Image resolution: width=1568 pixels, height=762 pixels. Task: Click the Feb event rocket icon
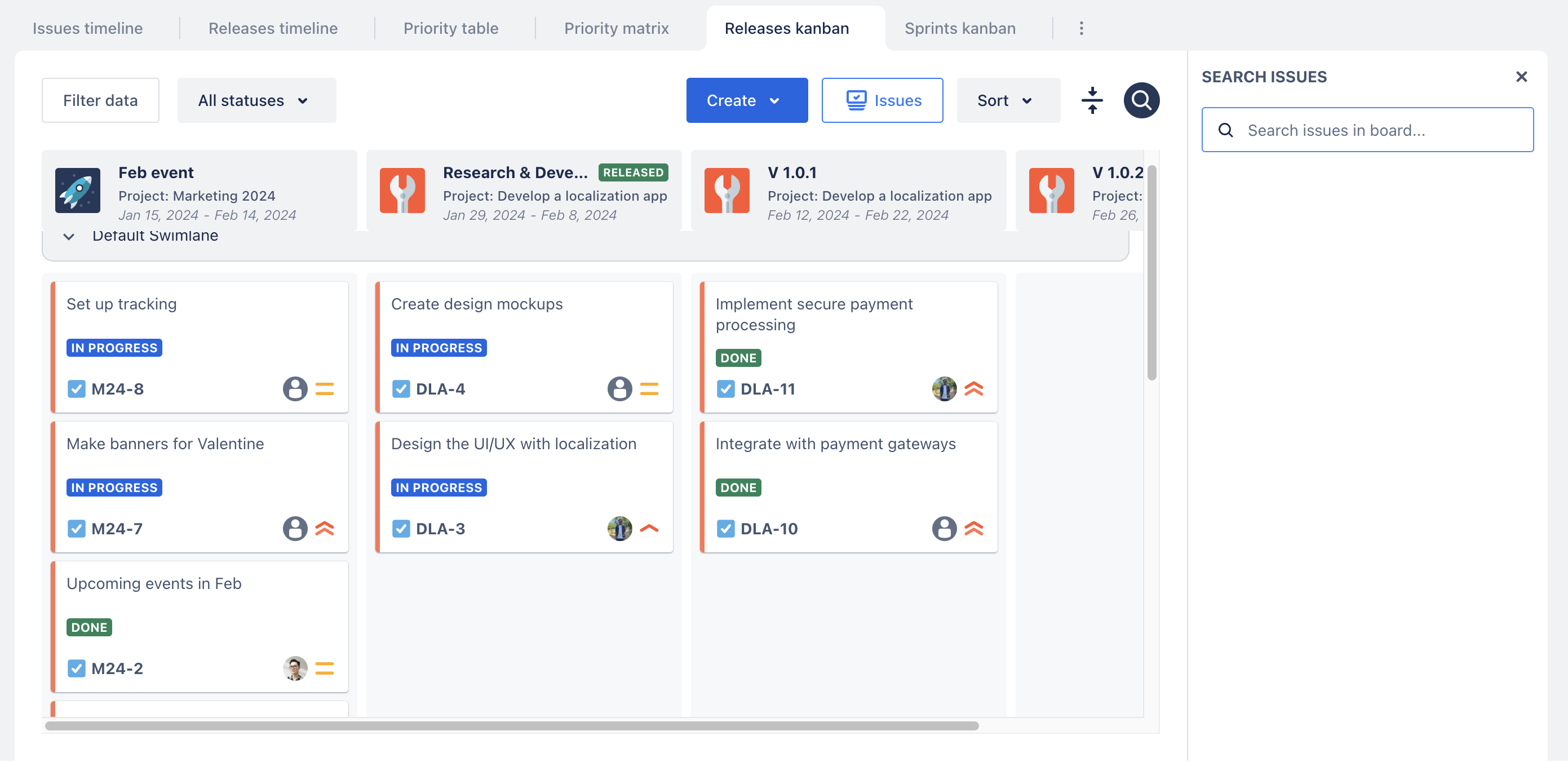click(x=77, y=191)
